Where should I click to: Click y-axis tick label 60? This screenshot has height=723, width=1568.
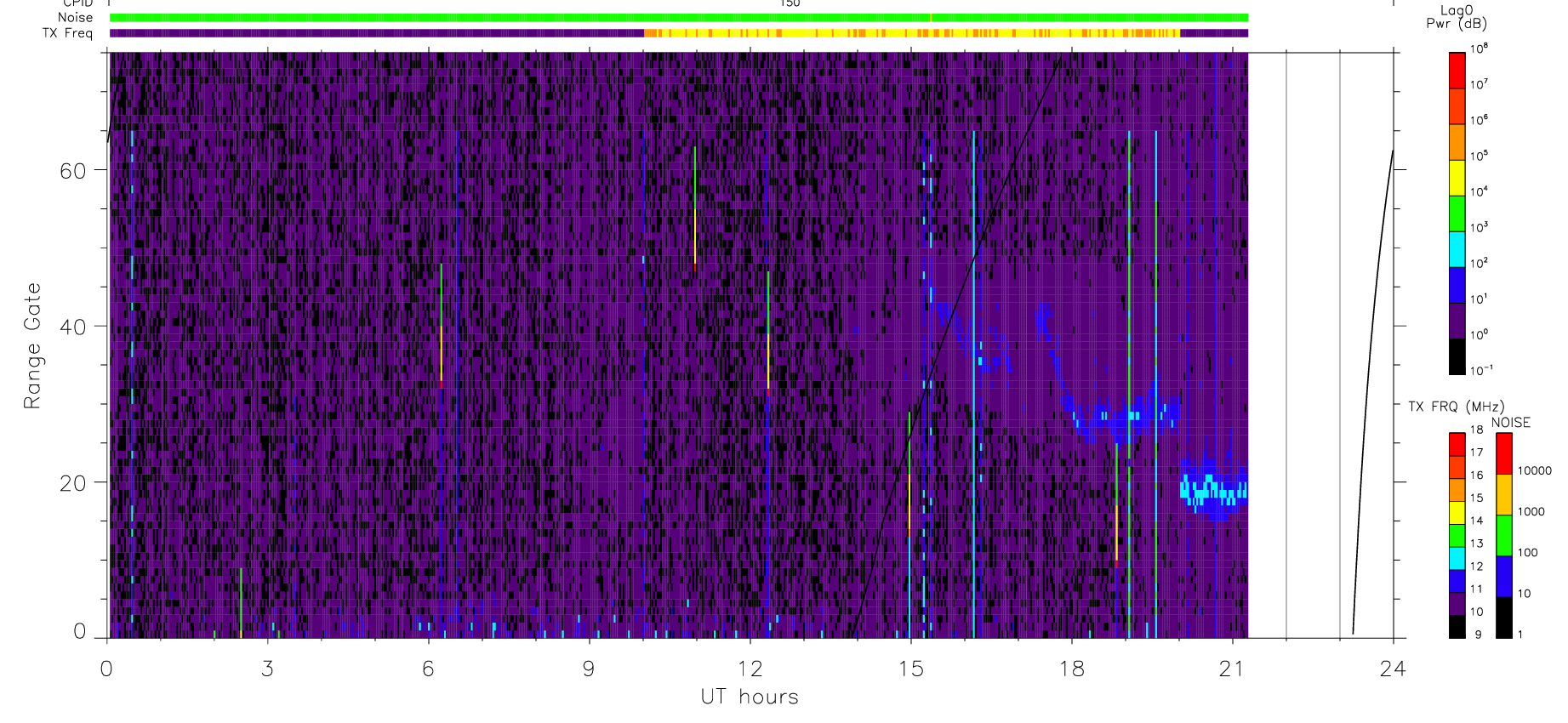pos(72,170)
